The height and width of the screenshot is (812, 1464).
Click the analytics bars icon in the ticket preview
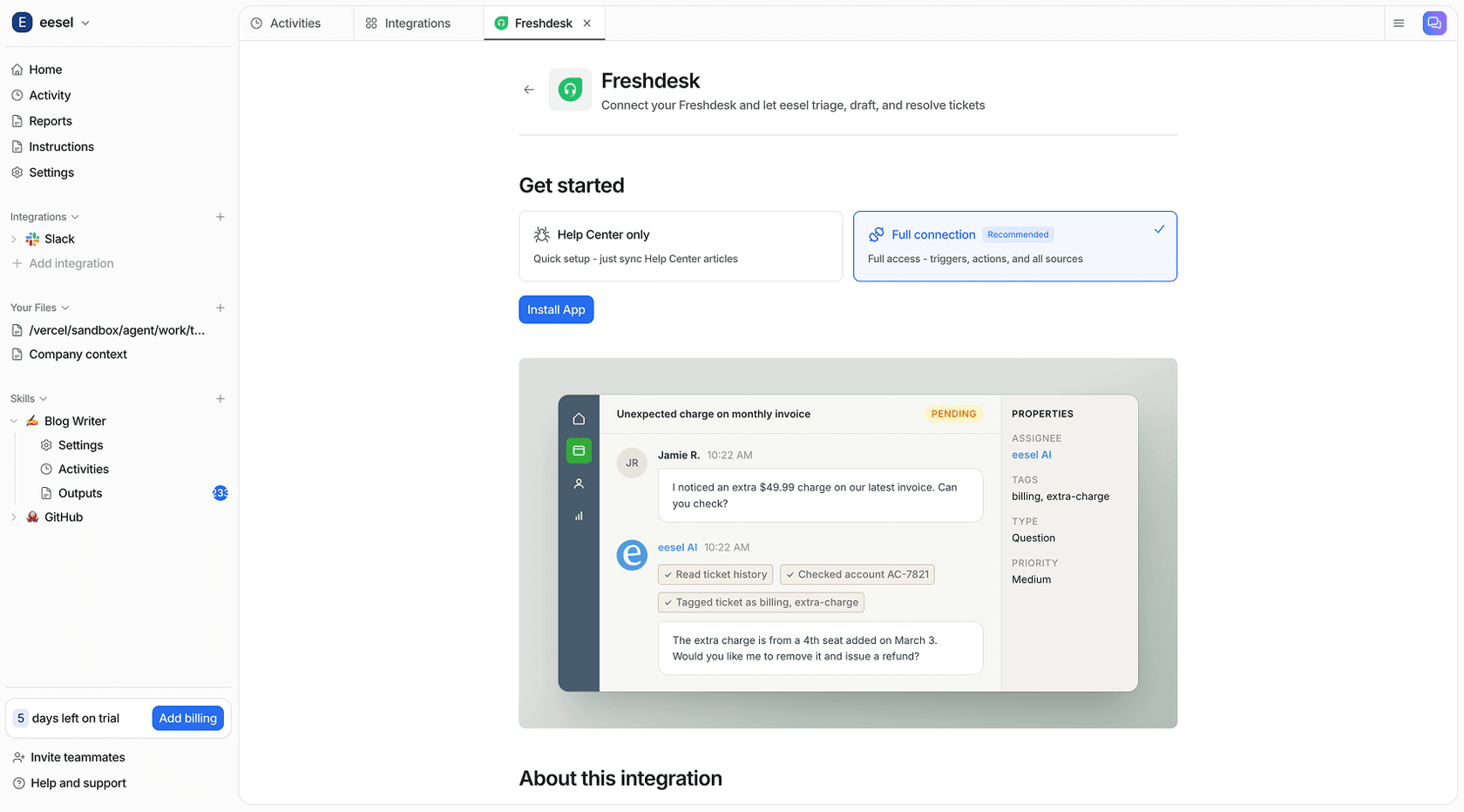(579, 515)
